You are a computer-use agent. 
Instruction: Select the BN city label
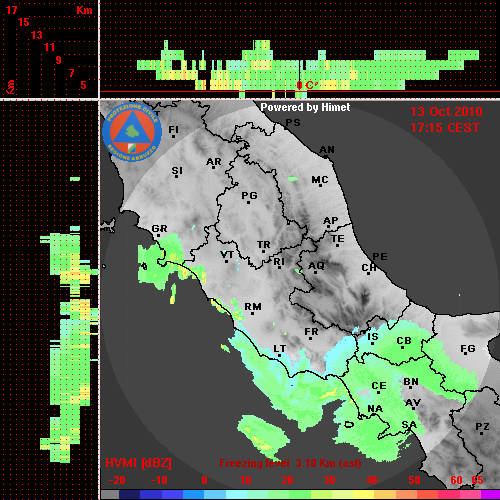coord(411,382)
